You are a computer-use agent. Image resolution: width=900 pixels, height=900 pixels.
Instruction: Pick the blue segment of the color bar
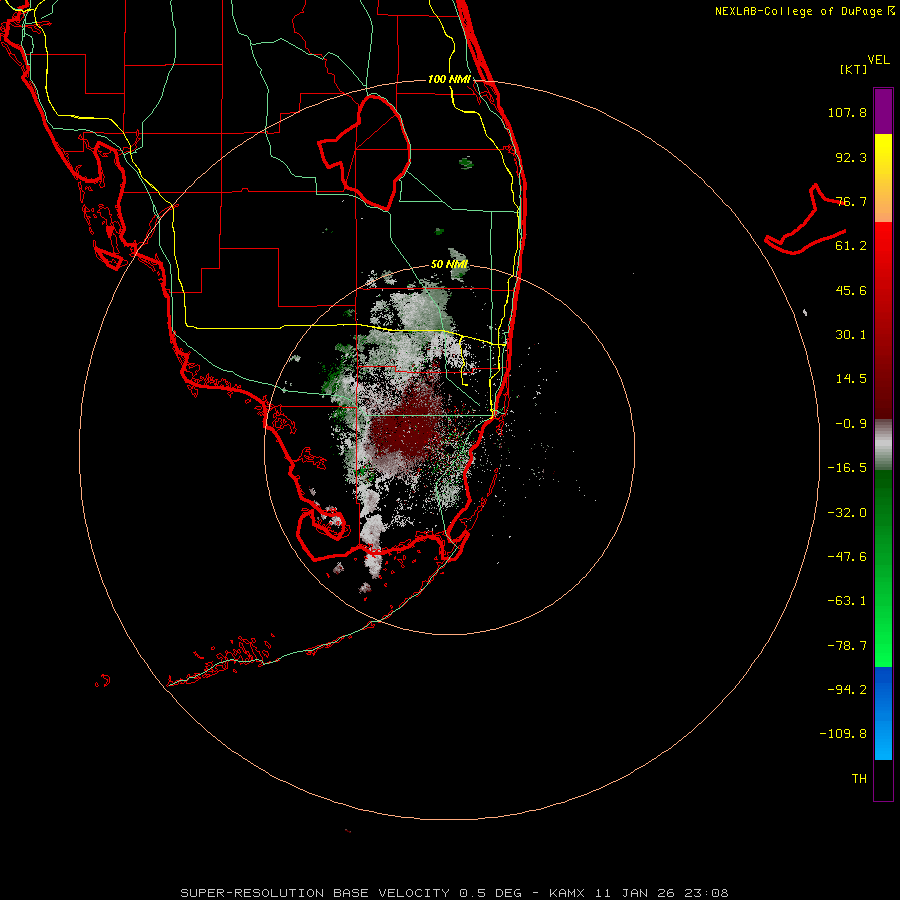(883, 713)
